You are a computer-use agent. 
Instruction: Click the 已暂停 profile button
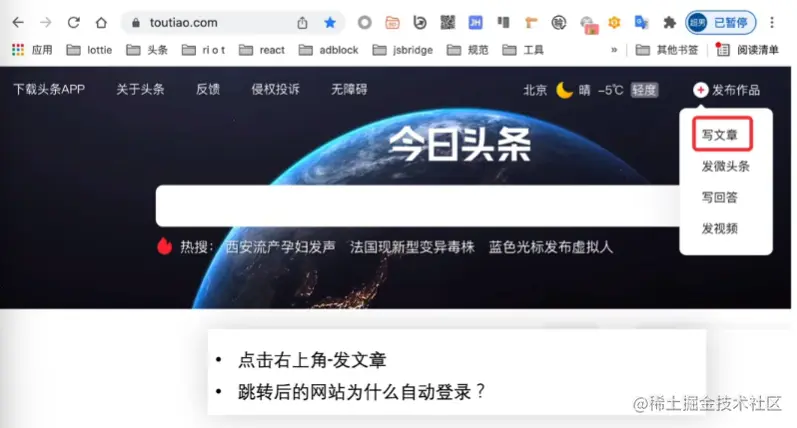tap(720, 22)
